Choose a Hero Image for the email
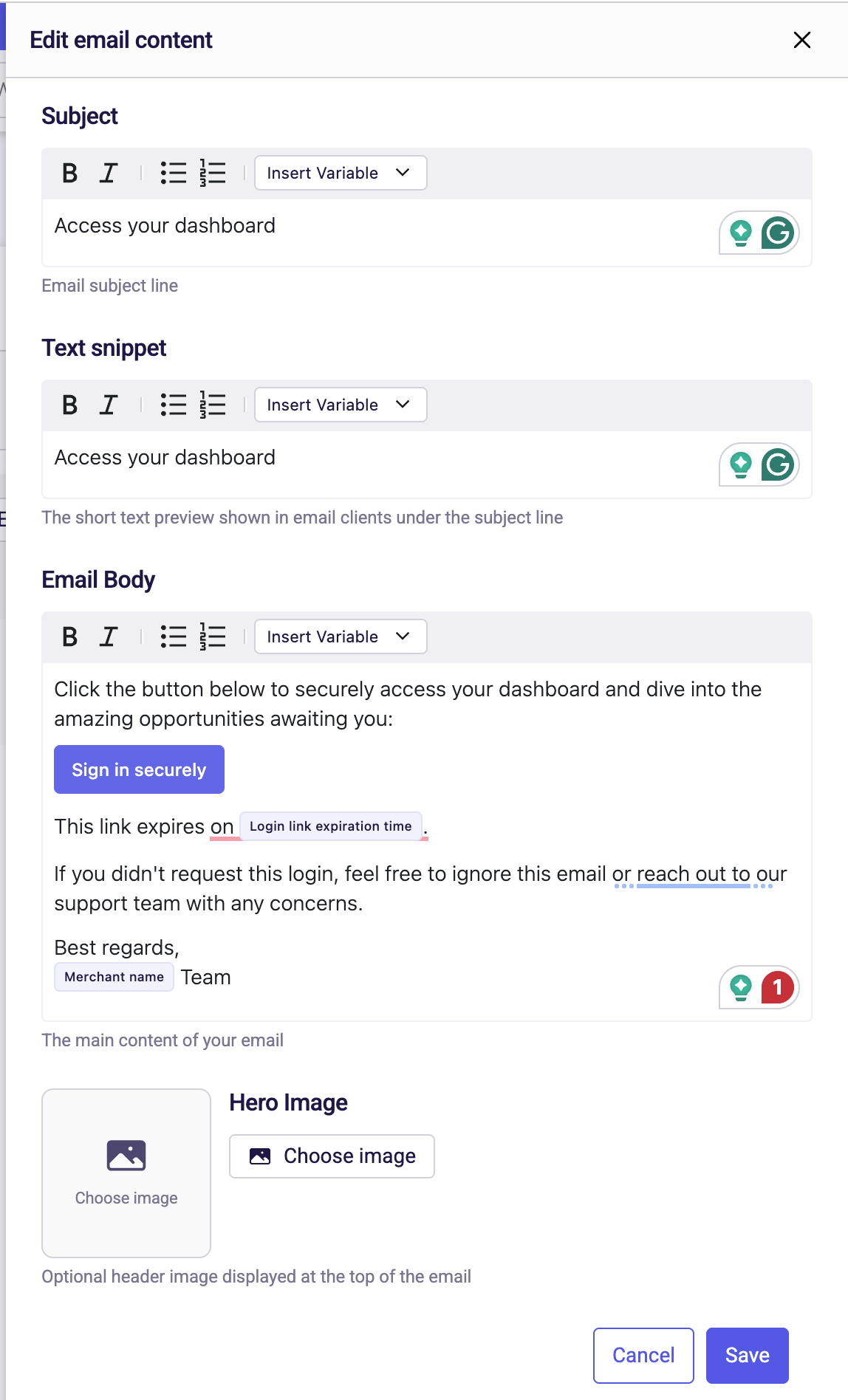The image size is (848, 1400). pos(331,1156)
